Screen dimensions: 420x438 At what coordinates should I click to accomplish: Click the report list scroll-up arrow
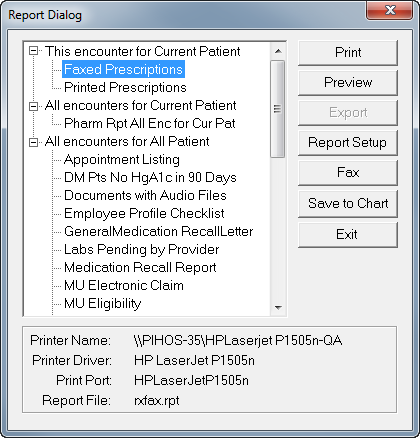pyautogui.click(x=278, y=51)
